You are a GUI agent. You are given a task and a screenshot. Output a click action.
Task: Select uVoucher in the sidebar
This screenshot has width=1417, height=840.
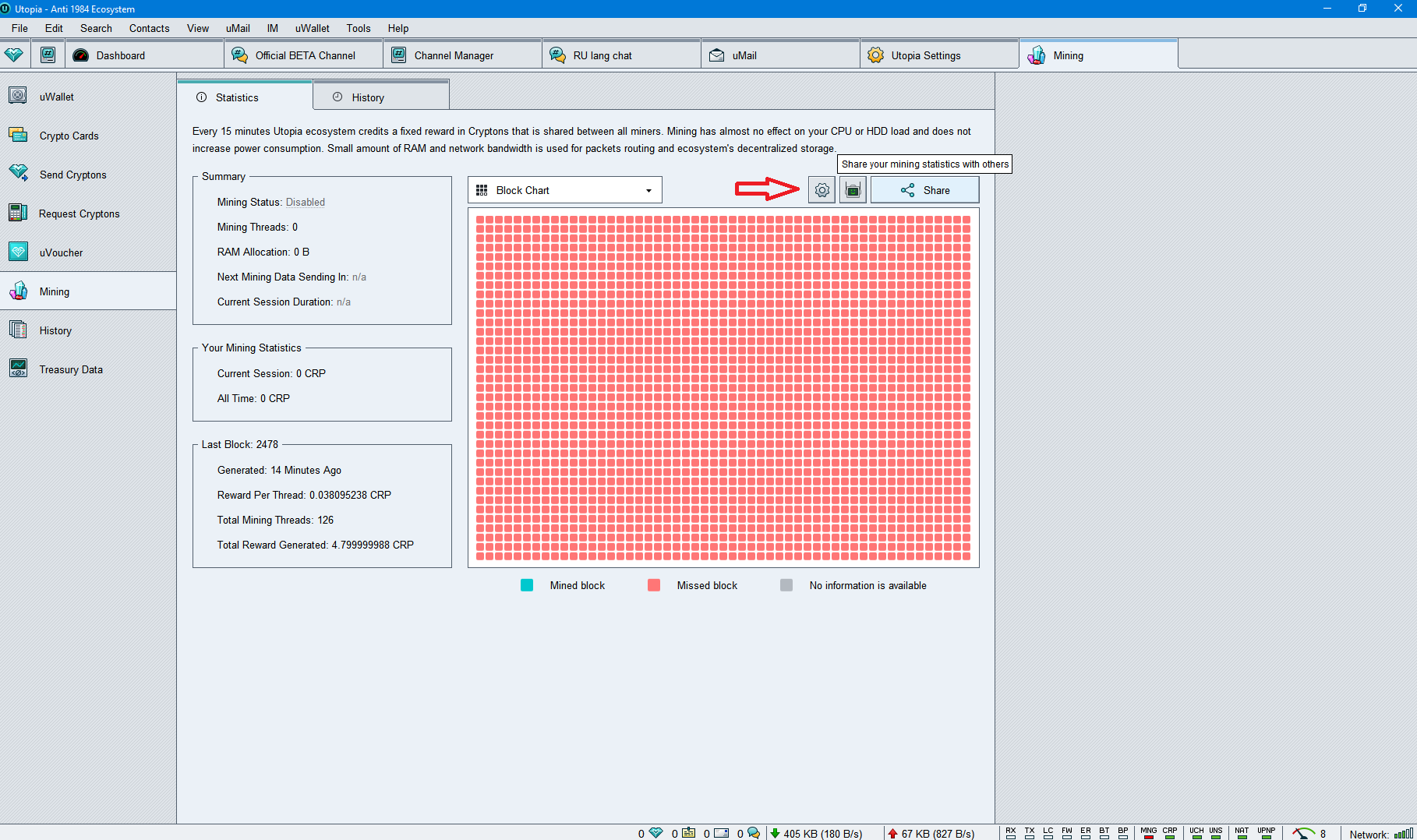coord(61,252)
